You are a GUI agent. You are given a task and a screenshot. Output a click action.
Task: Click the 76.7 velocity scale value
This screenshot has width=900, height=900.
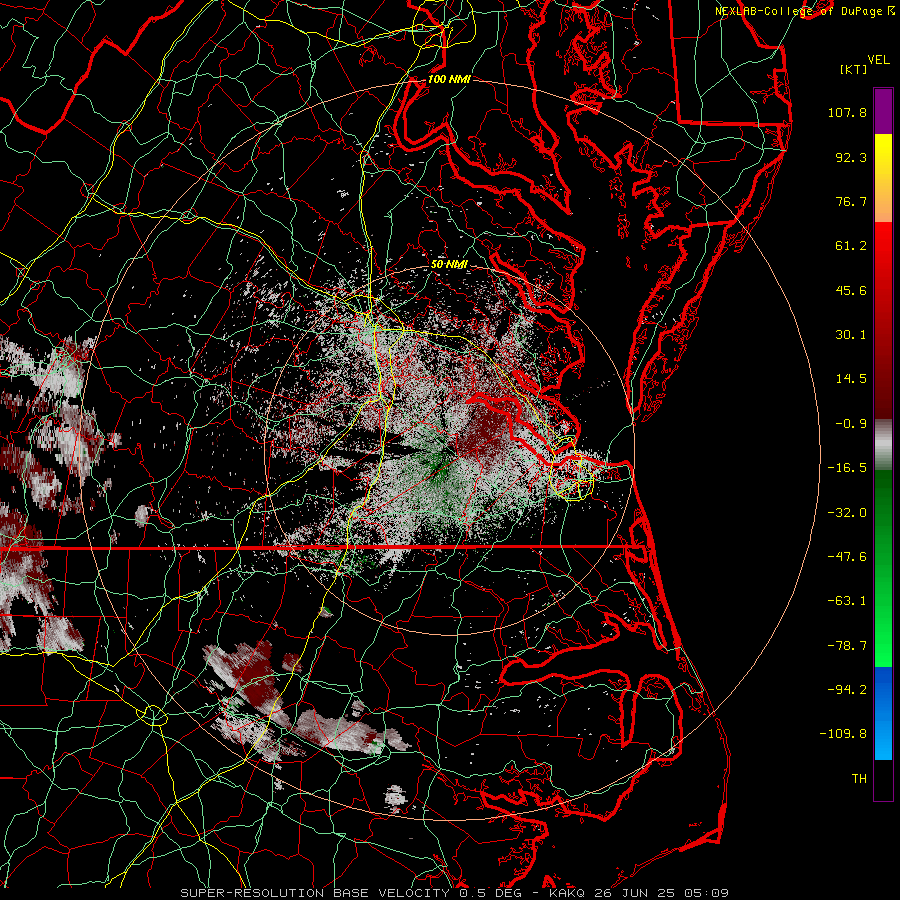tap(851, 201)
